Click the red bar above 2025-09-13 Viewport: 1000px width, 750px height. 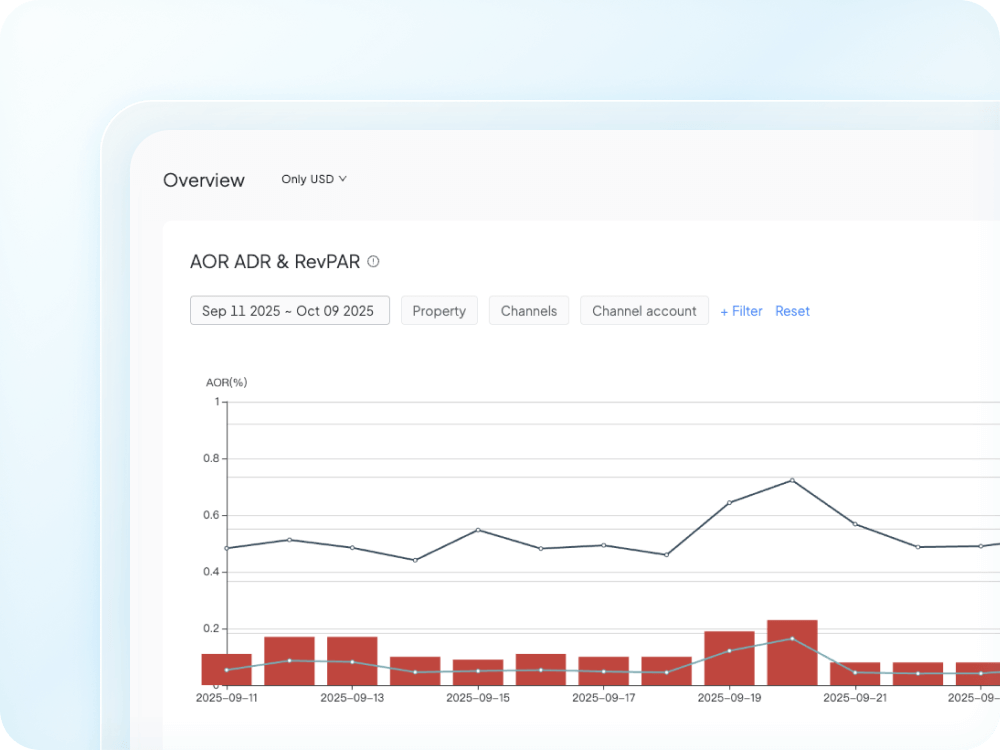[351, 660]
